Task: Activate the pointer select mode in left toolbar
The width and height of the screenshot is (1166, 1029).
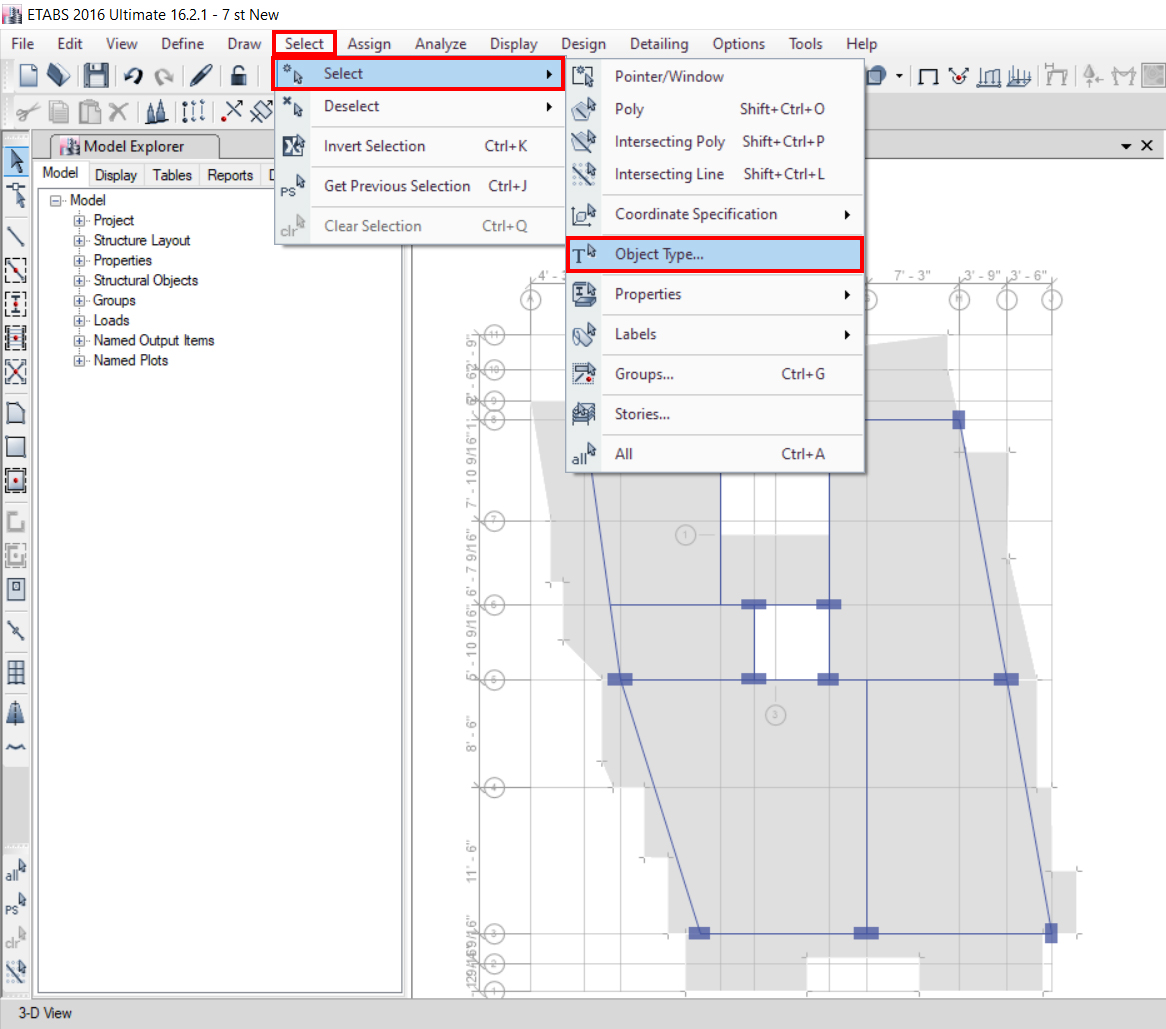Action: (x=16, y=161)
